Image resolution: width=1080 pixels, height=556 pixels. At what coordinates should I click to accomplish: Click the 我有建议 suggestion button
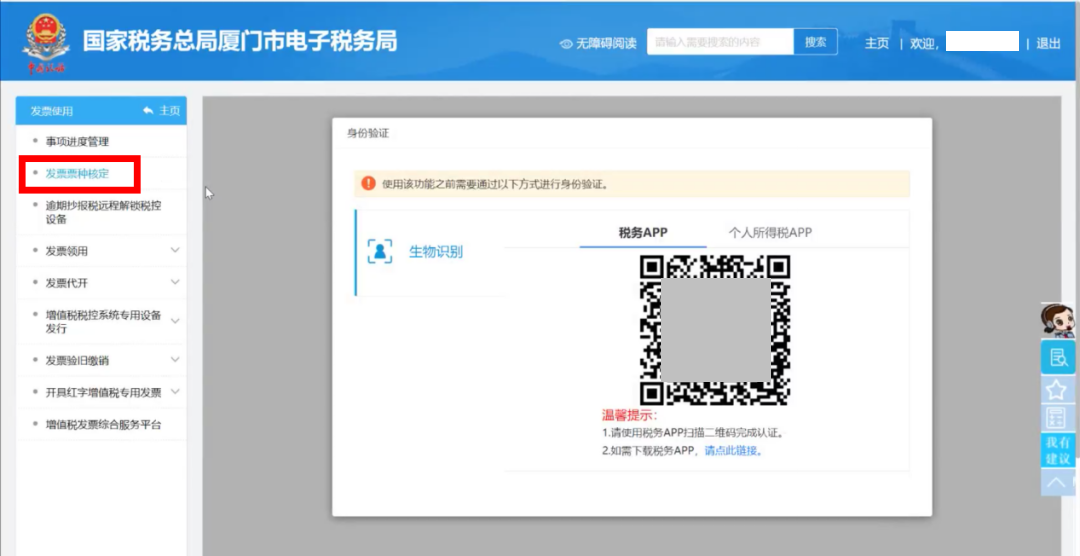[1057, 451]
